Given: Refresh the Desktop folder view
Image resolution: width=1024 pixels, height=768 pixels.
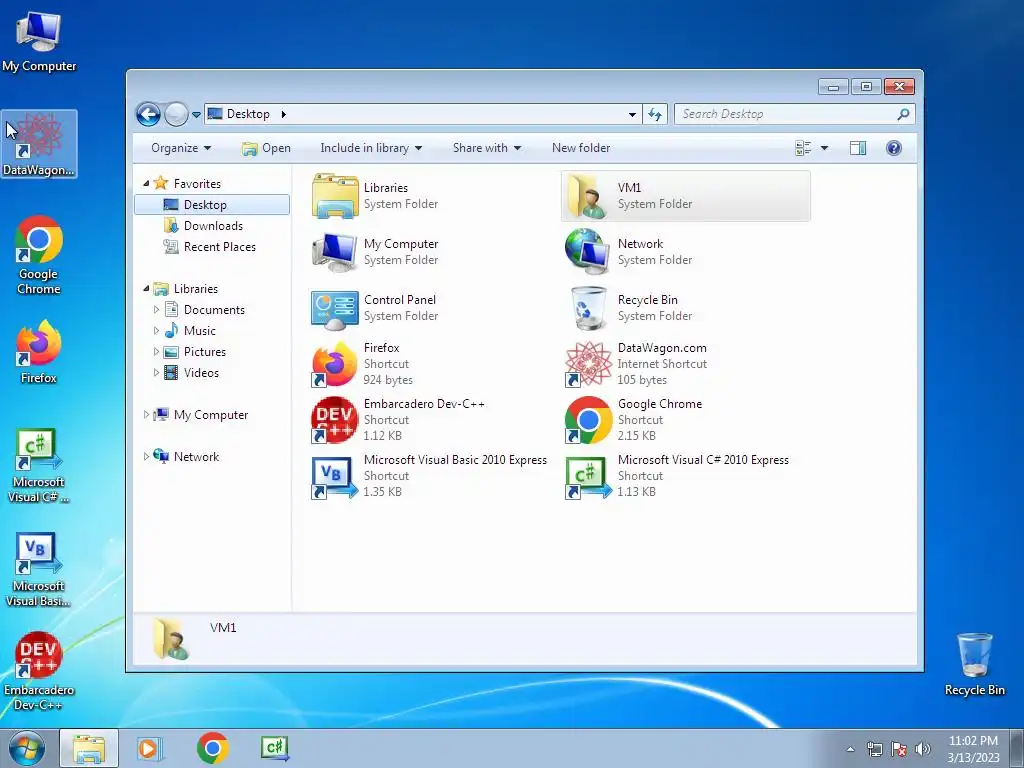Looking at the screenshot, I should 655,114.
